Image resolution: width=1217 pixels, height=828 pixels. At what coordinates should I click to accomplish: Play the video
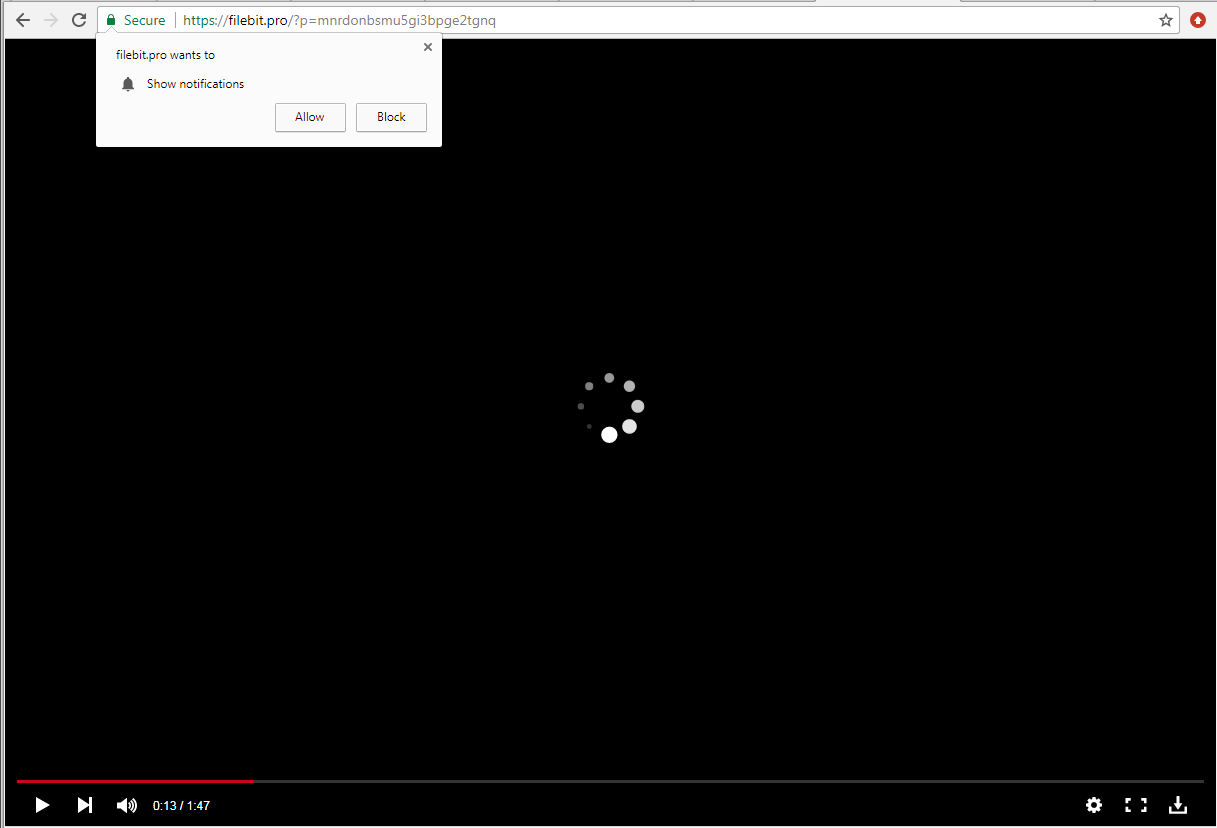(x=42, y=805)
